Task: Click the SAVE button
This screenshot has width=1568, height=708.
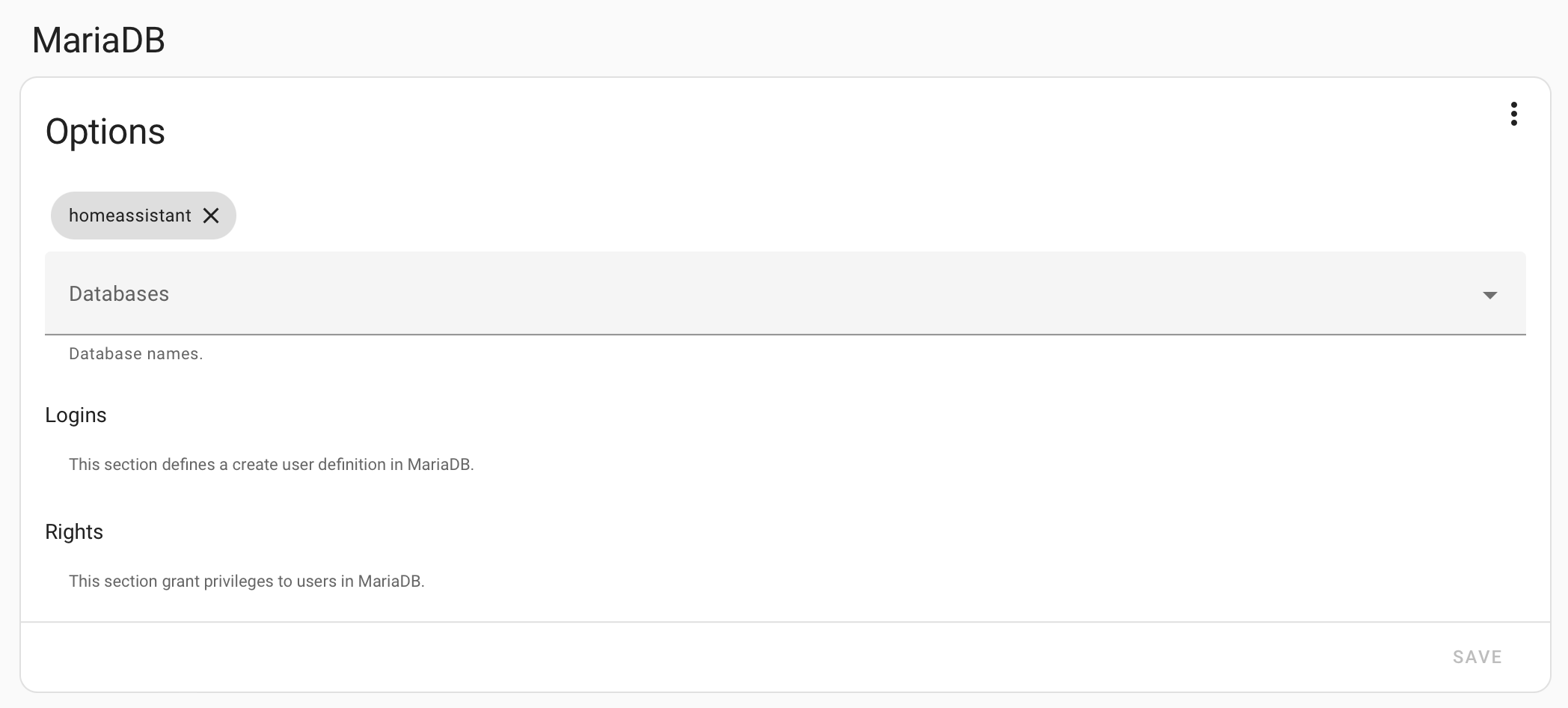Action: tap(1476, 656)
